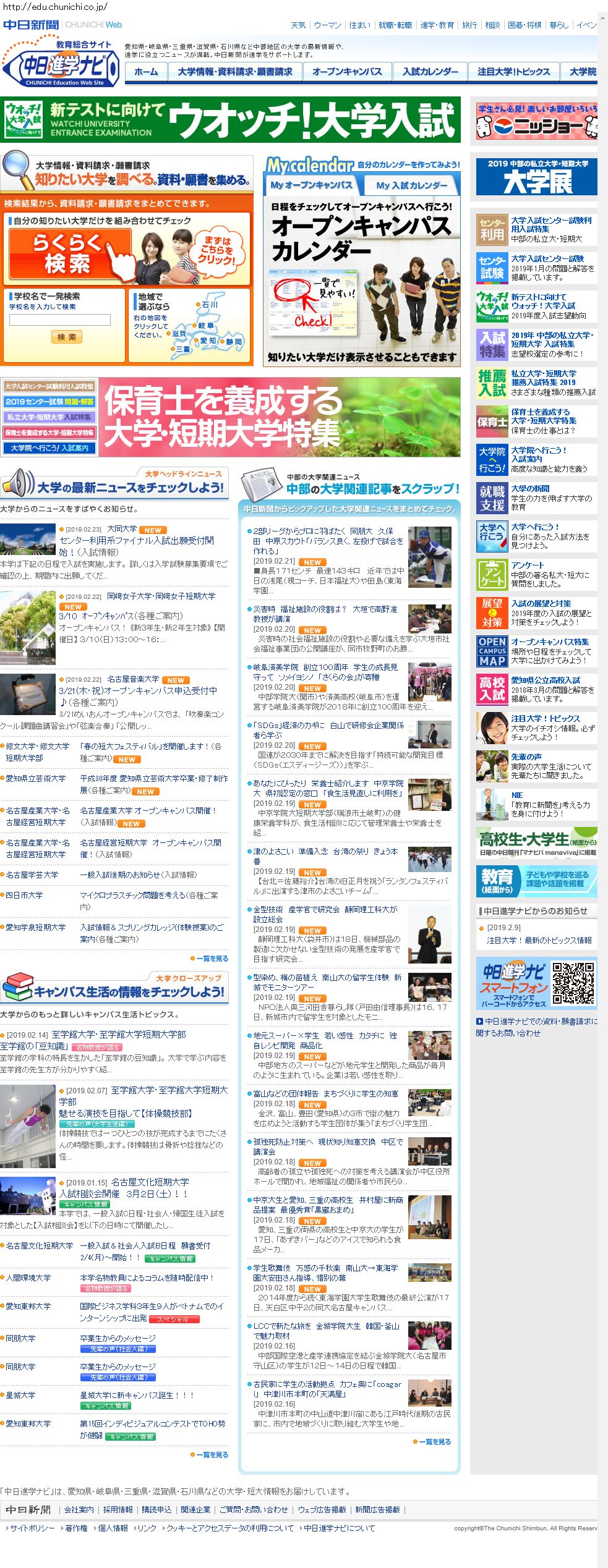Open 大学情報・資料請求・願書請求 navigation tab
608x1568 pixels.
235,72
